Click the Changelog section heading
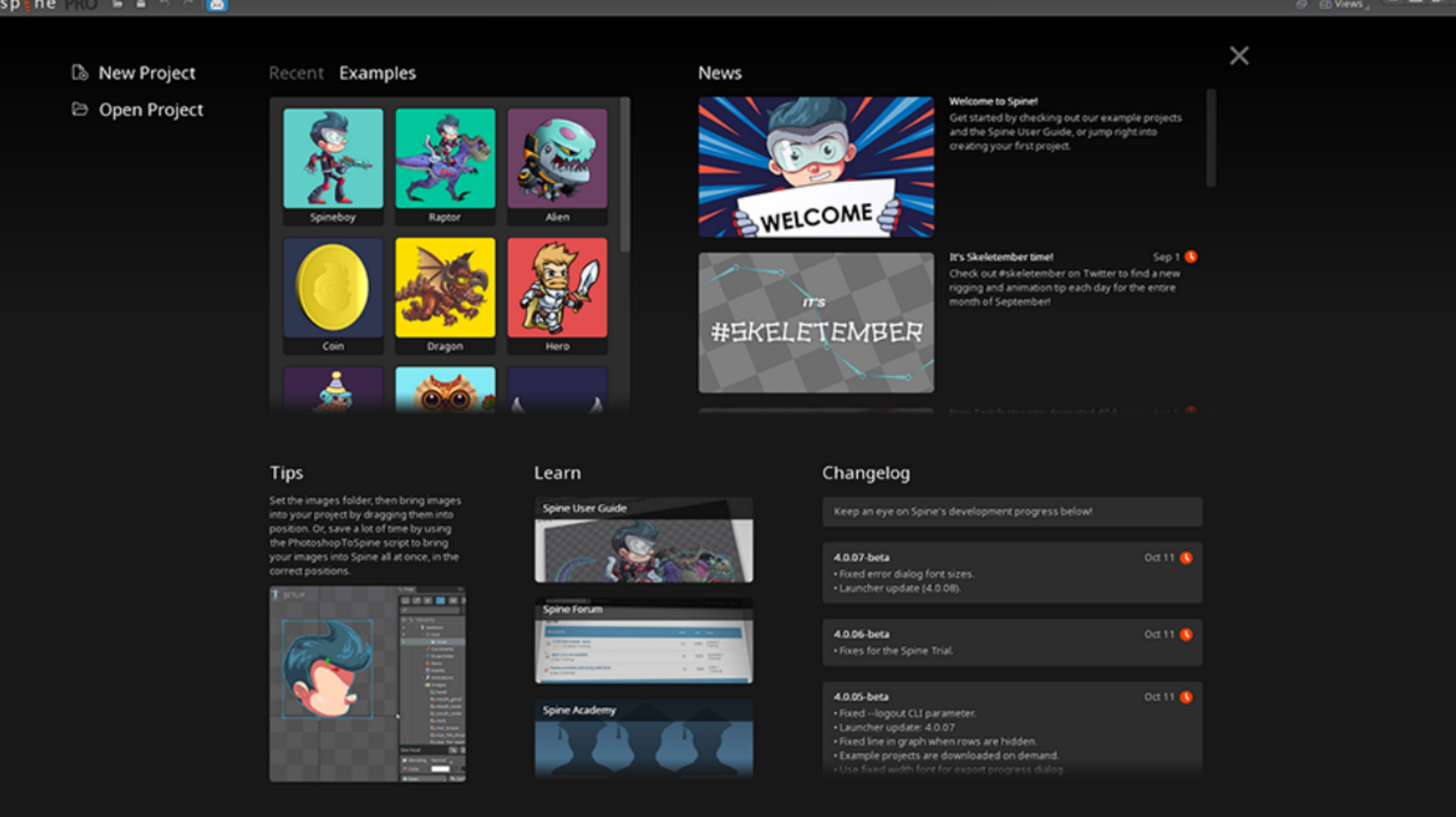The height and width of the screenshot is (817, 1456). point(866,473)
